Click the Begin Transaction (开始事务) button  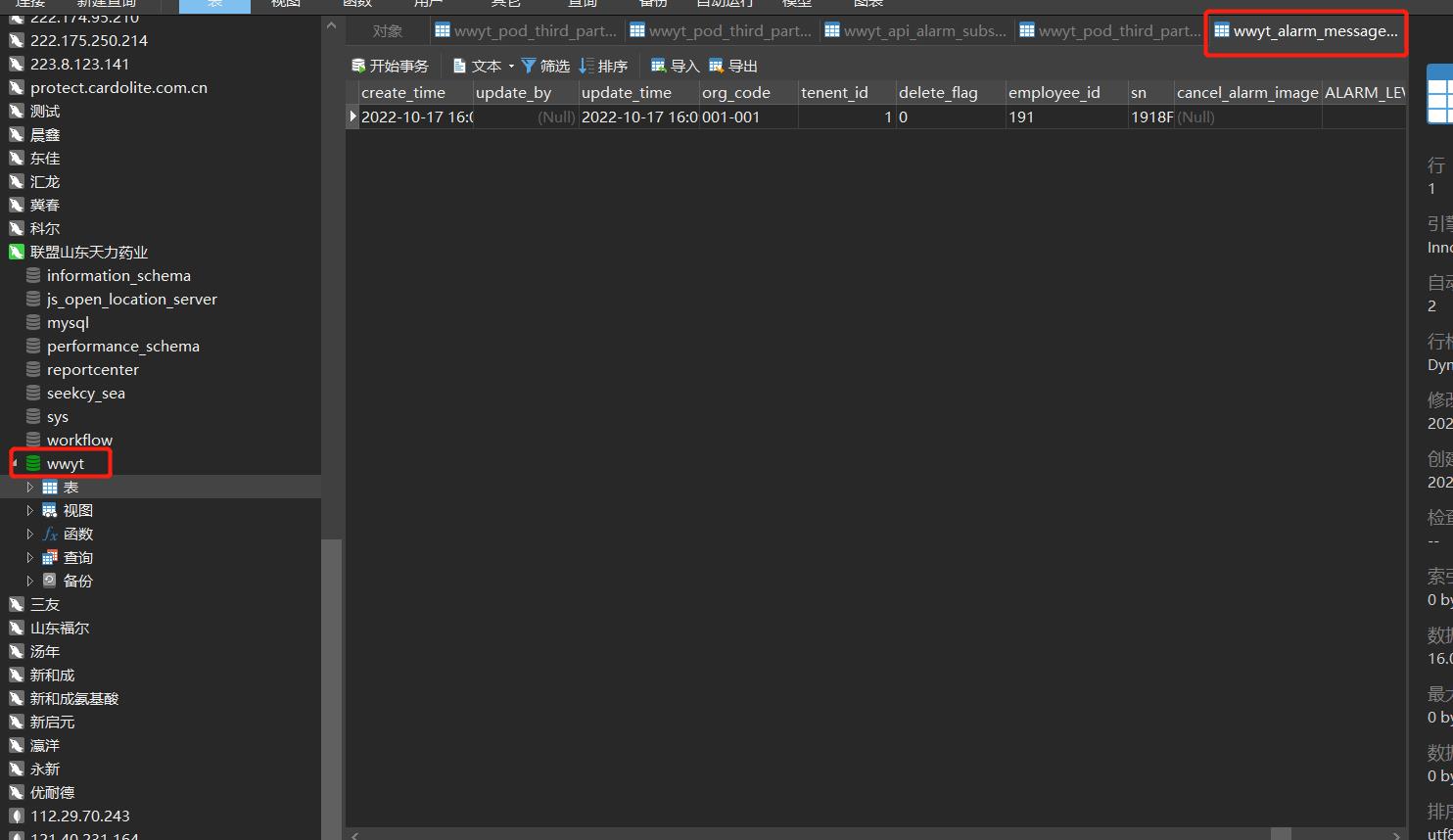click(390, 66)
